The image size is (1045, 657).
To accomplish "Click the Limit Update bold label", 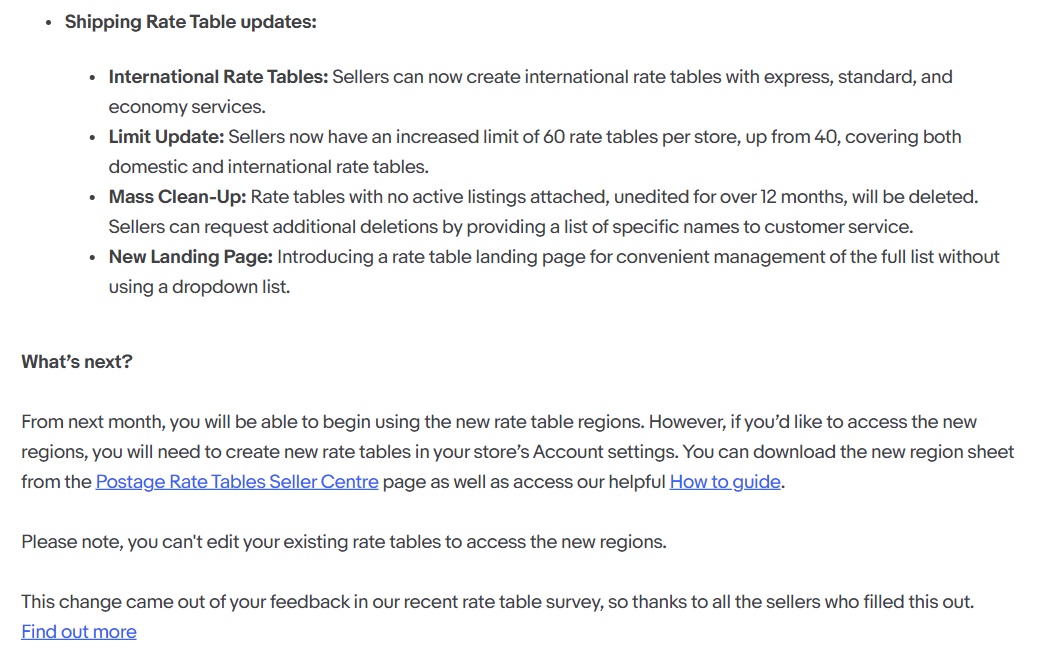I will [166, 137].
